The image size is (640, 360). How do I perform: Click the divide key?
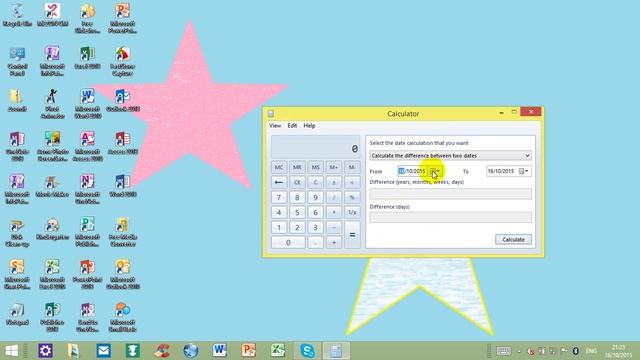click(x=334, y=198)
